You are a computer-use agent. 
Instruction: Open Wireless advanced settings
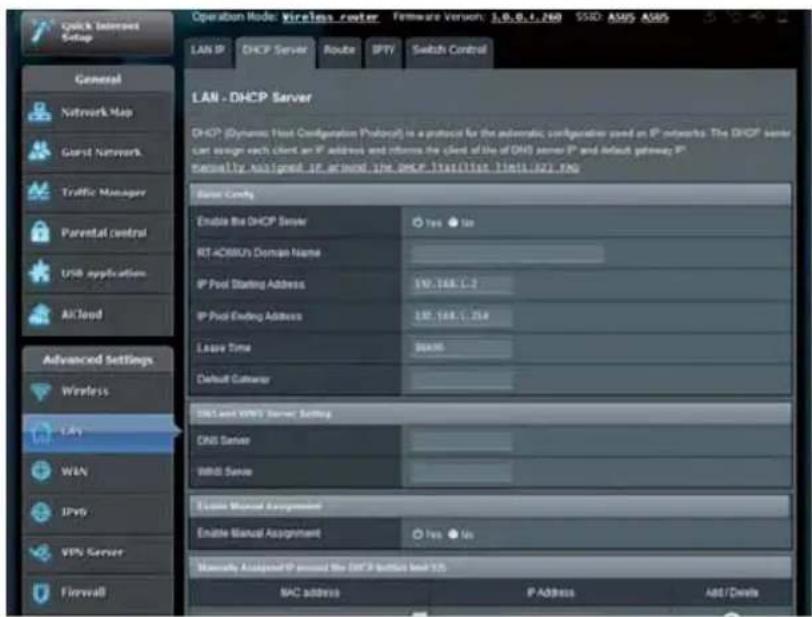[98, 391]
